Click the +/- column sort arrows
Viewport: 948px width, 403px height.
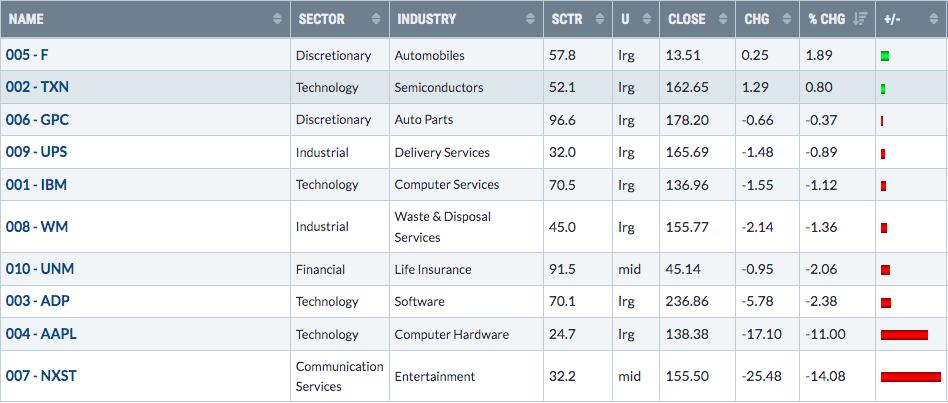point(934,19)
